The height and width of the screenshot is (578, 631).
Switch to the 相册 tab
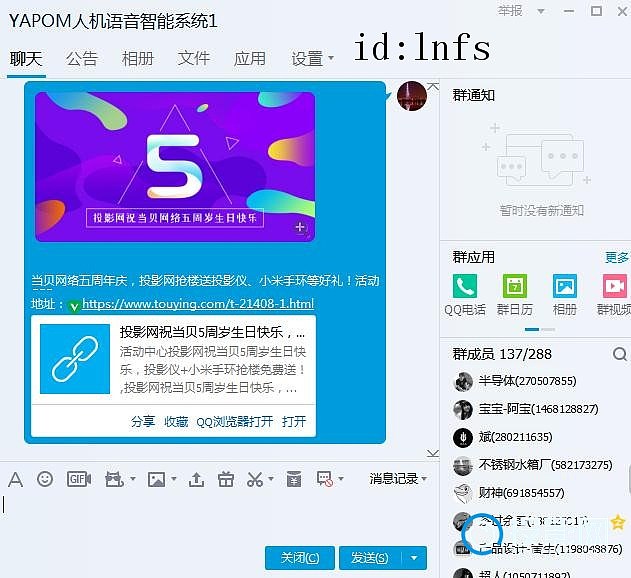(x=138, y=59)
